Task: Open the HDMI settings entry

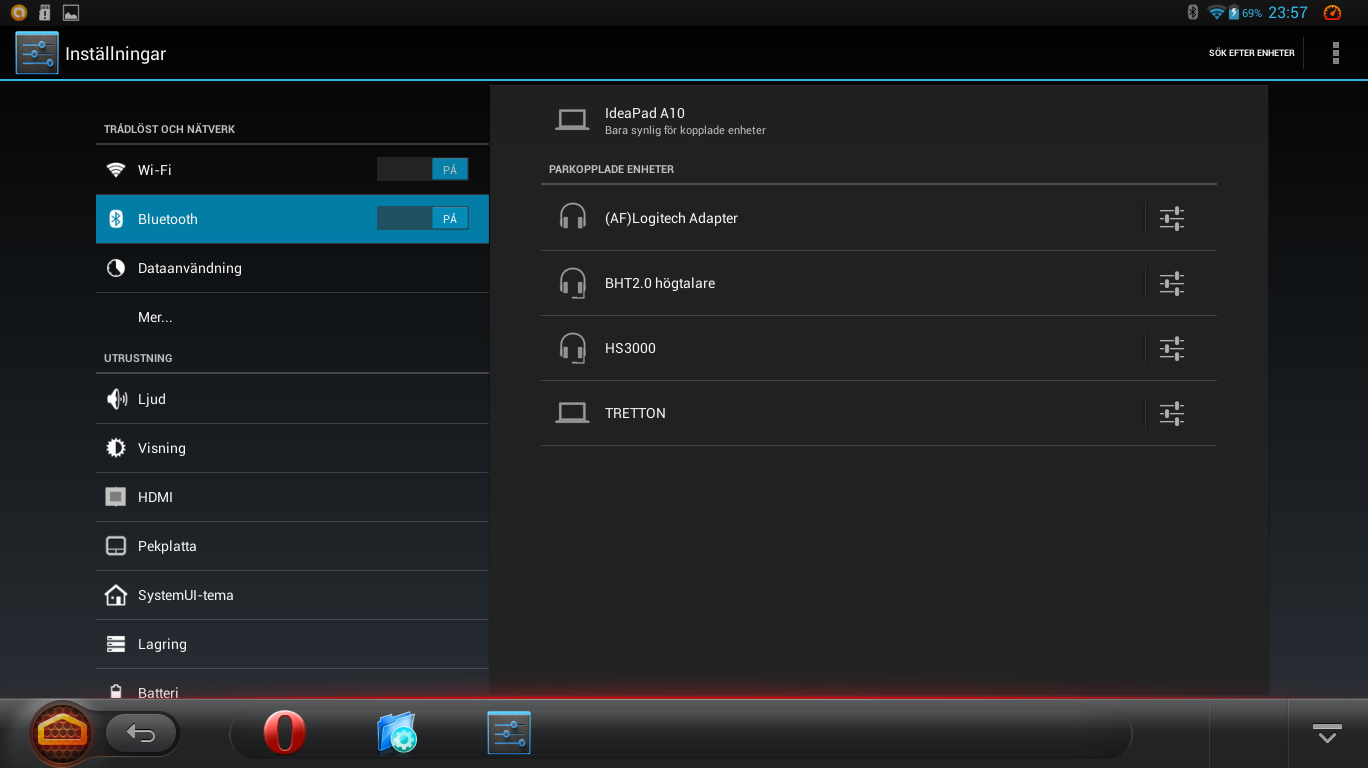Action: pyautogui.click(x=292, y=497)
